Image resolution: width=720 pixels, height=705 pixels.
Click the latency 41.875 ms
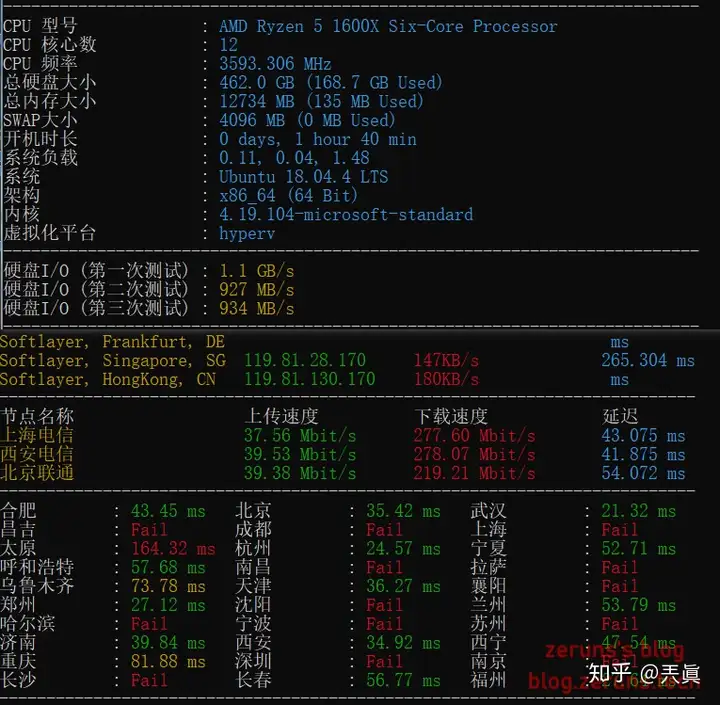point(643,454)
